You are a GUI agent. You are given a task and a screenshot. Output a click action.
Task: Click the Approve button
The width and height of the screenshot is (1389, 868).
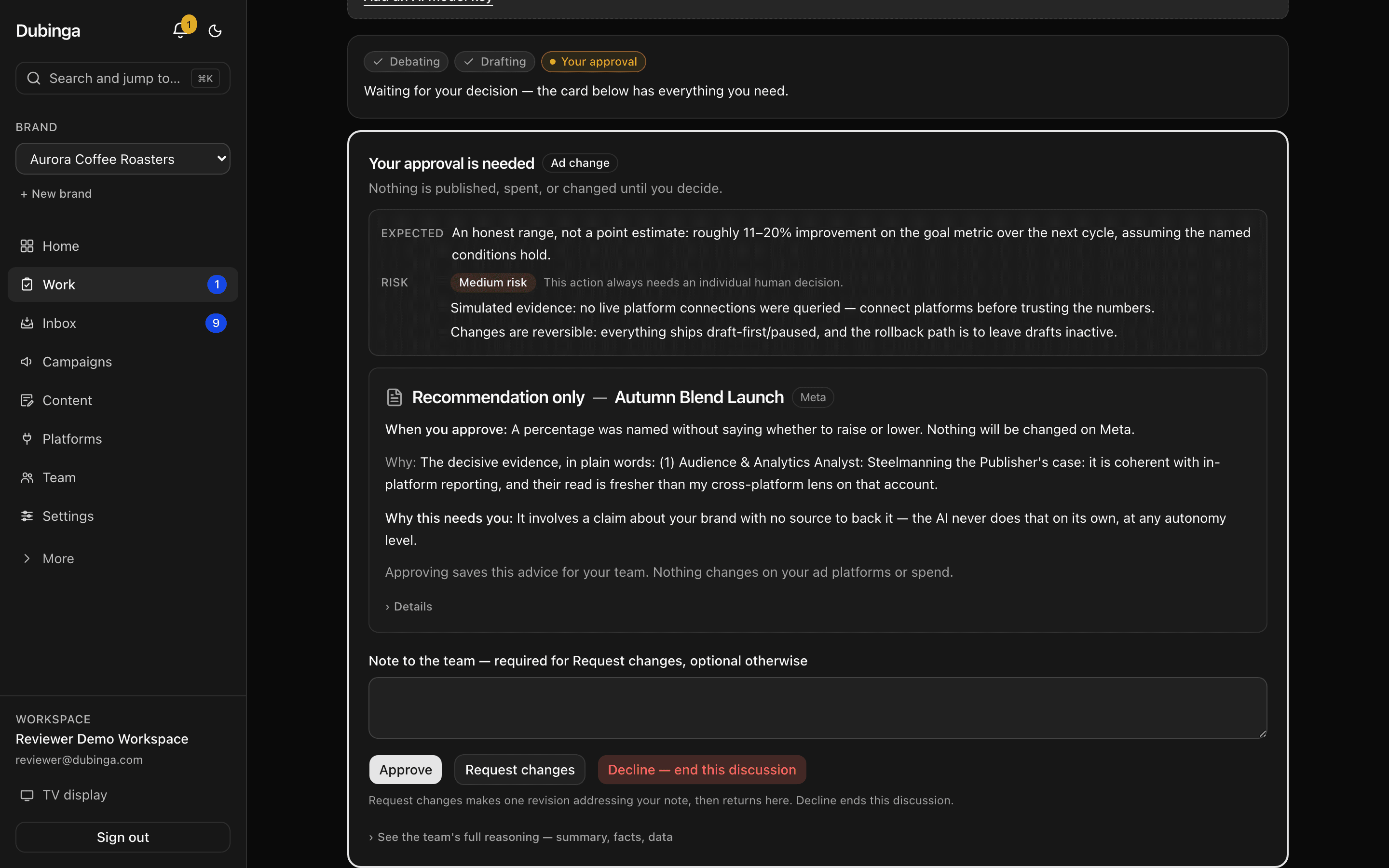(405, 770)
